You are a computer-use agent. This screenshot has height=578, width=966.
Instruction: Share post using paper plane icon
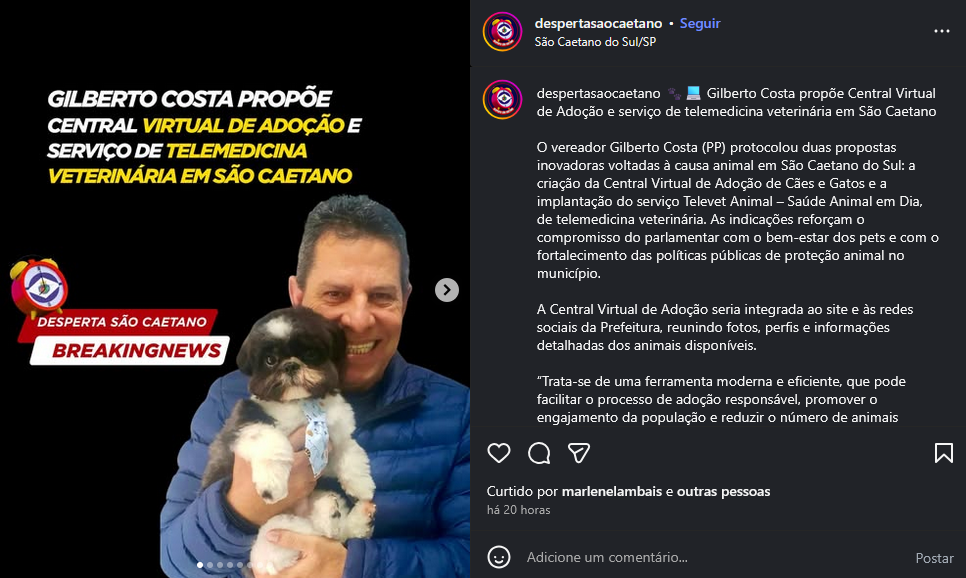click(578, 453)
